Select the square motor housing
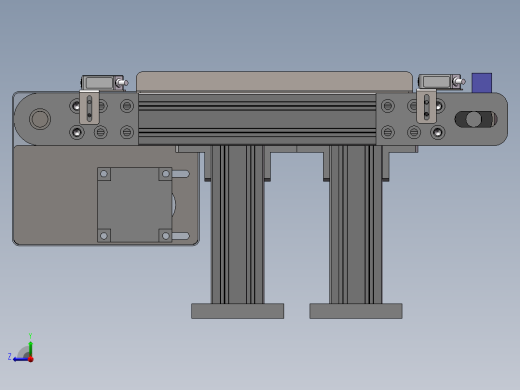This screenshot has height=390, width=520. [x=135, y=205]
